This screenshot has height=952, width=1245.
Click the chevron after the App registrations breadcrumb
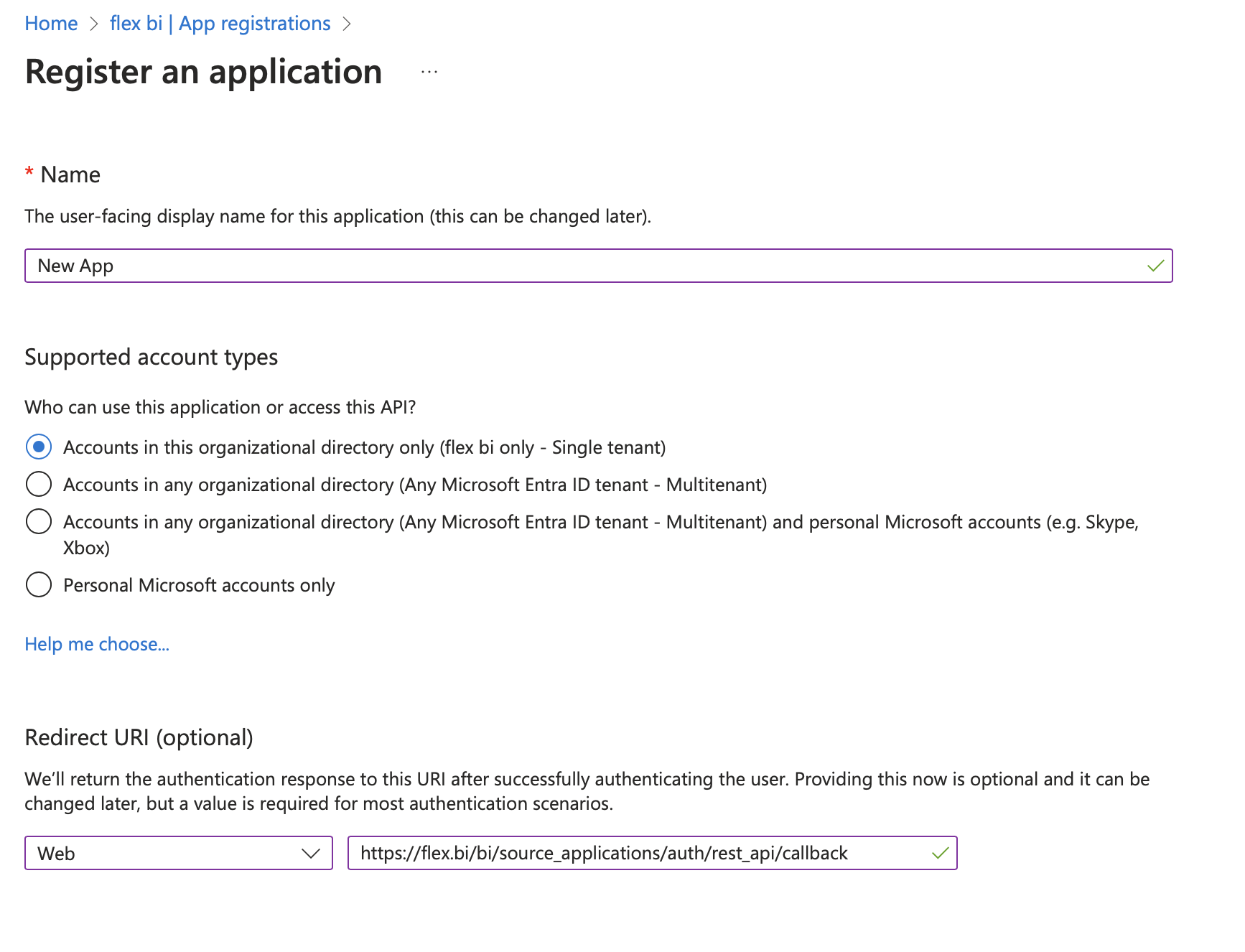[x=348, y=24]
